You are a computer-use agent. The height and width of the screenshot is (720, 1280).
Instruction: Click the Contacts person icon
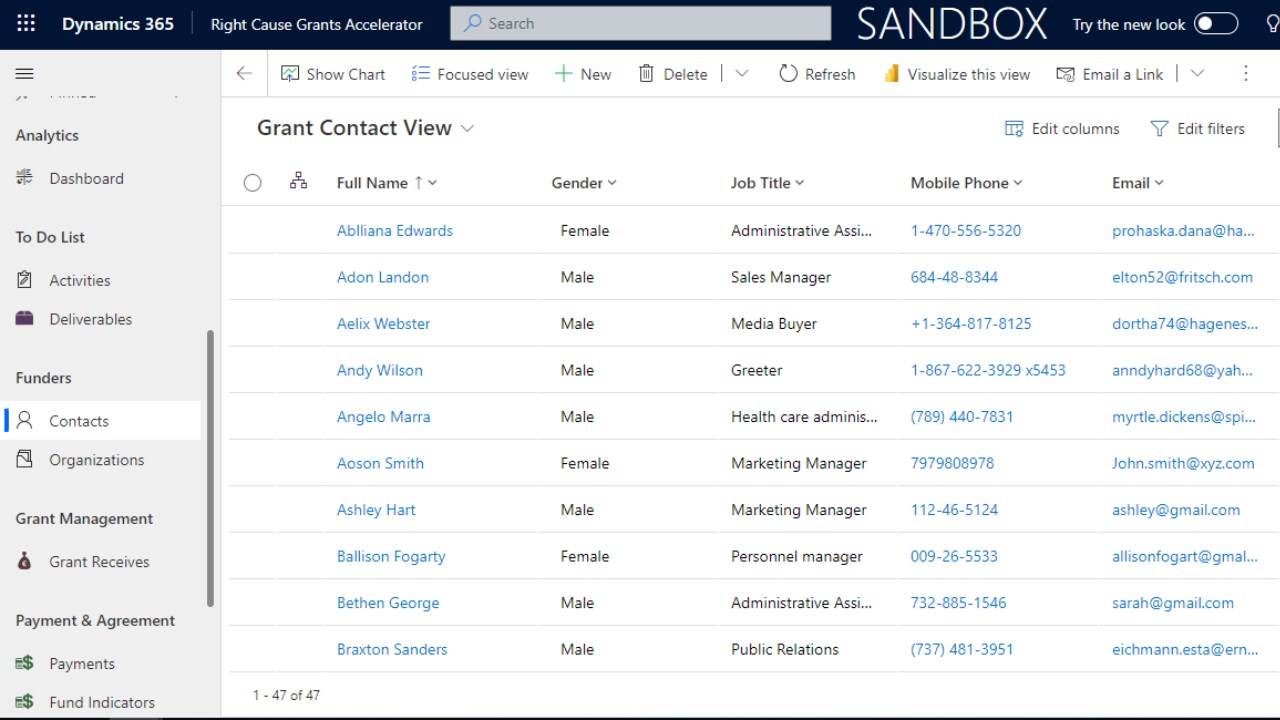[x=25, y=420]
